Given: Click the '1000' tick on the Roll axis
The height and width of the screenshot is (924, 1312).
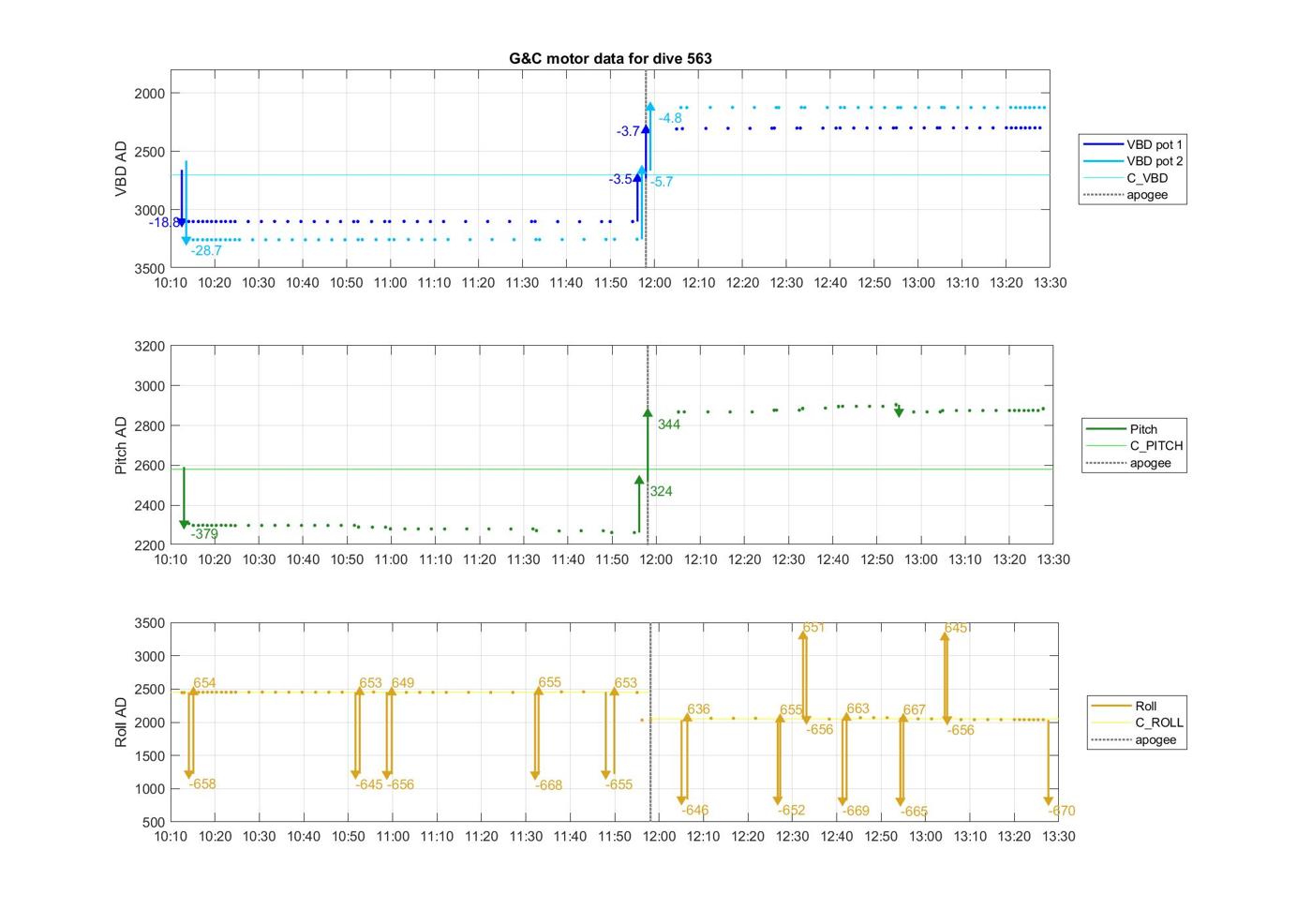Looking at the screenshot, I should (149, 789).
